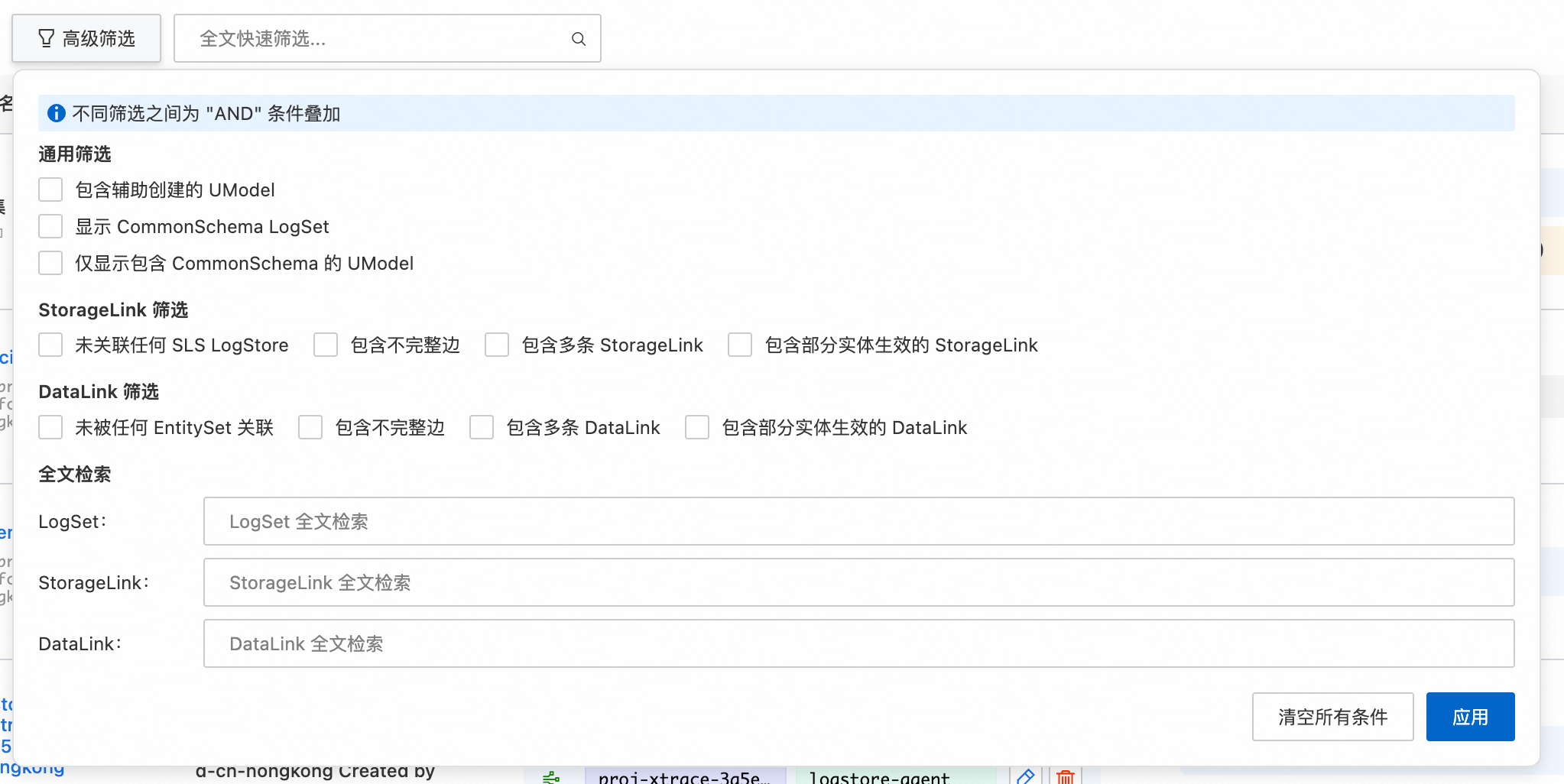
Task: Select the 通用筛选 section heading
Action: [75, 154]
